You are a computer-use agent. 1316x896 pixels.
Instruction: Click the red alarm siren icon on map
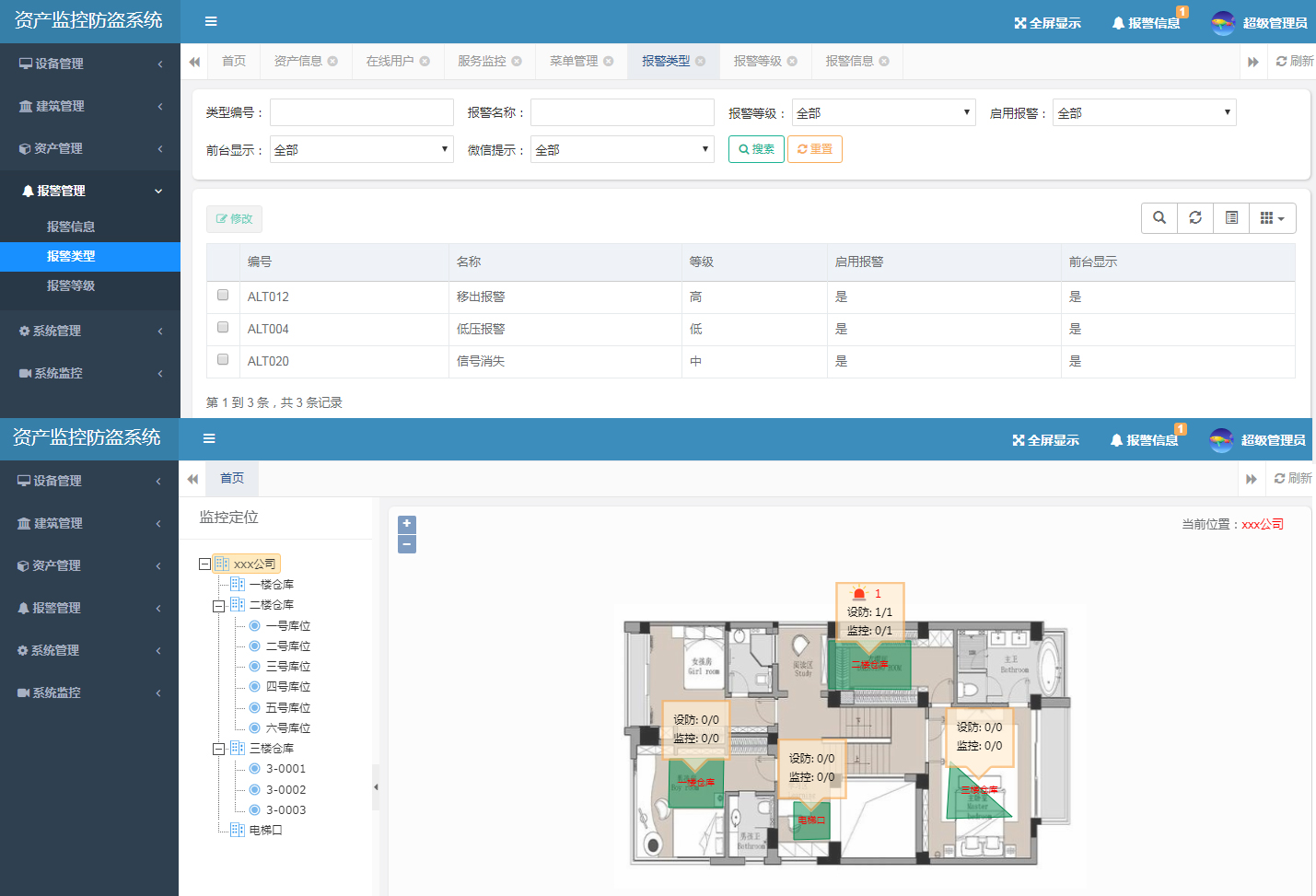coord(859,594)
